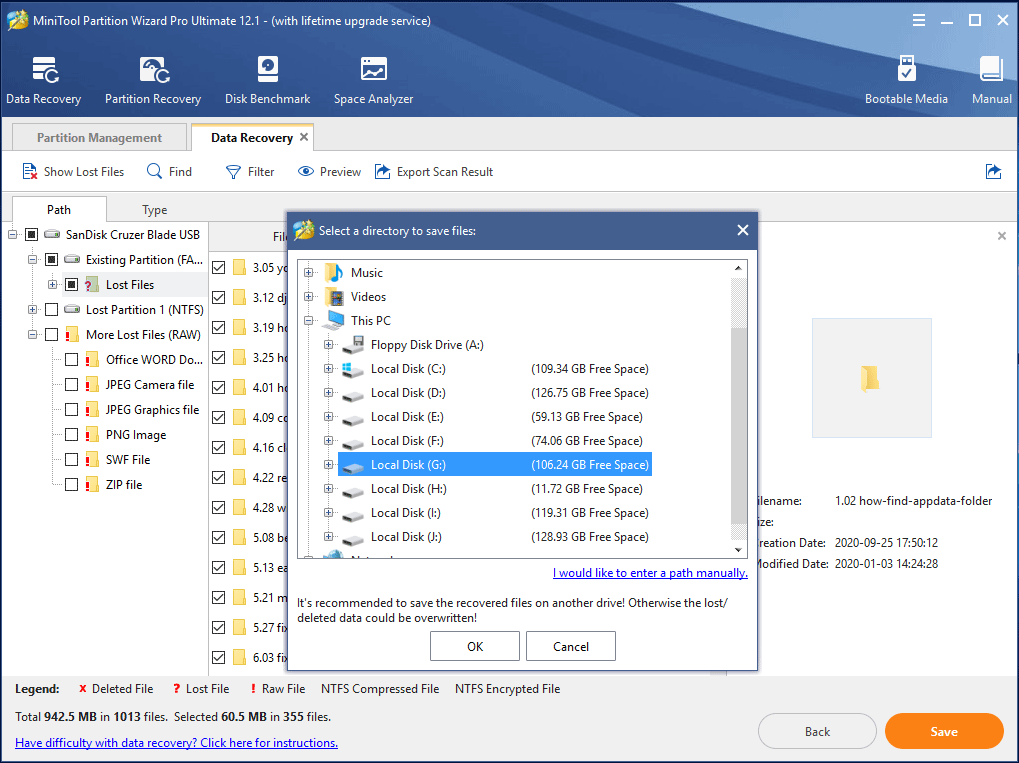Click the orange Save button
Viewport: 1019px width, 763px height.
click(x=944, y=732)
